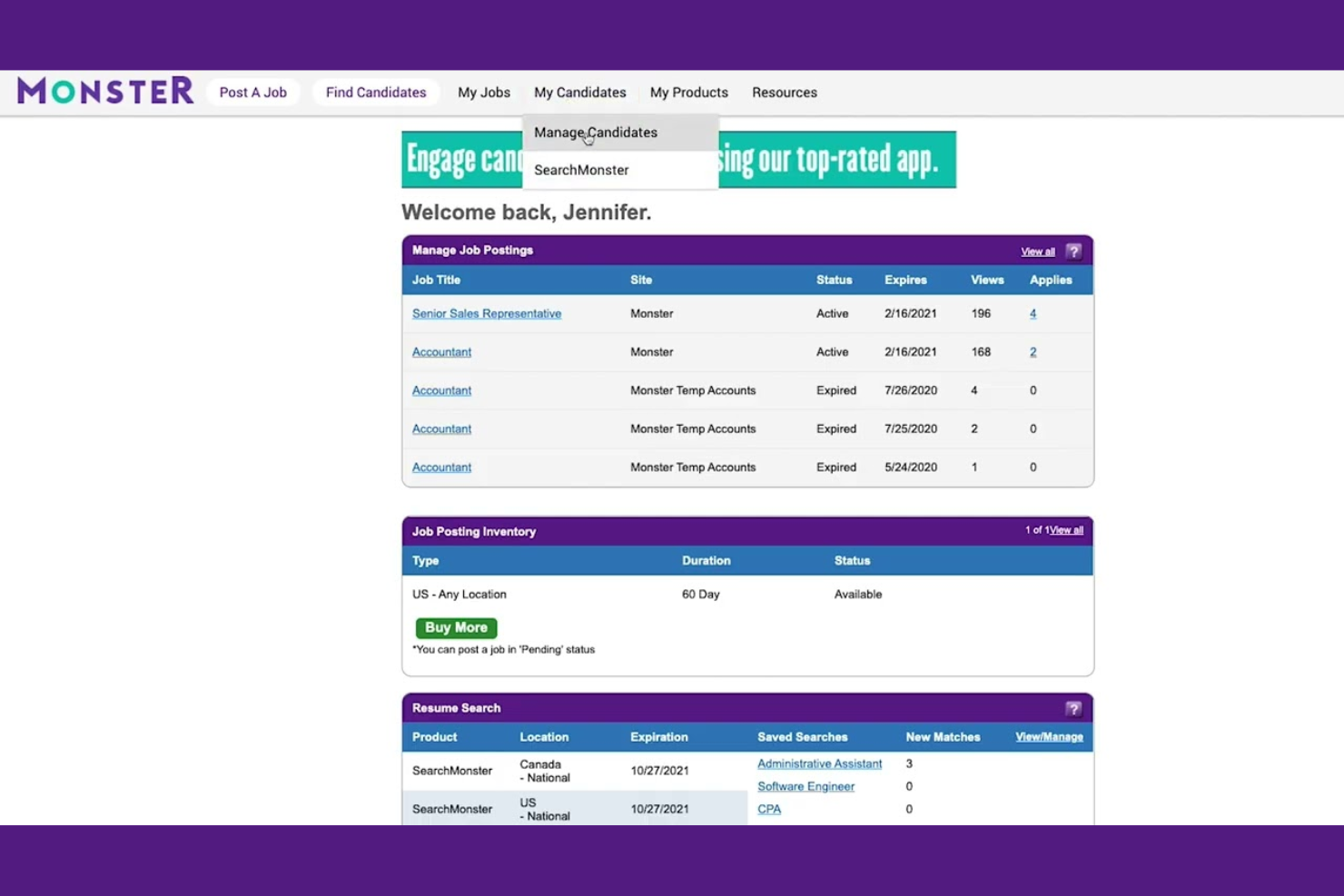Open help for Manage Job Postings

coord(1073,251)
